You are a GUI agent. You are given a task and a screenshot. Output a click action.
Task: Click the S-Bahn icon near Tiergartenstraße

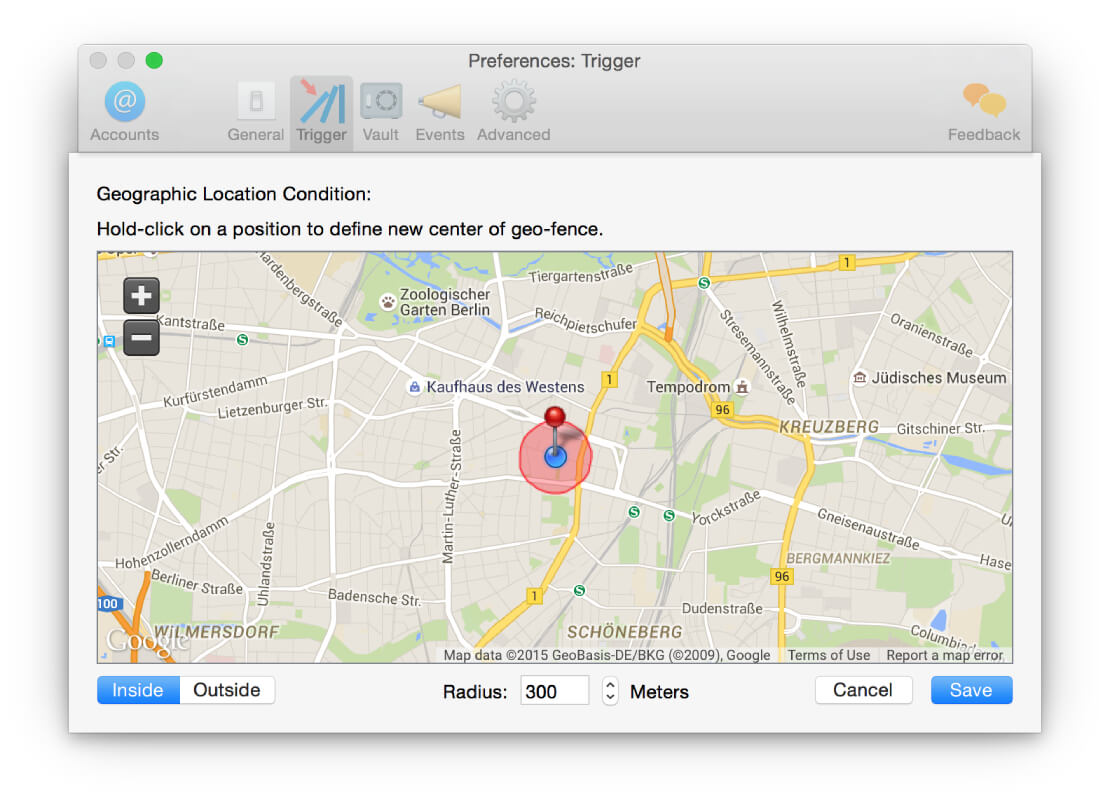[704, 283]
